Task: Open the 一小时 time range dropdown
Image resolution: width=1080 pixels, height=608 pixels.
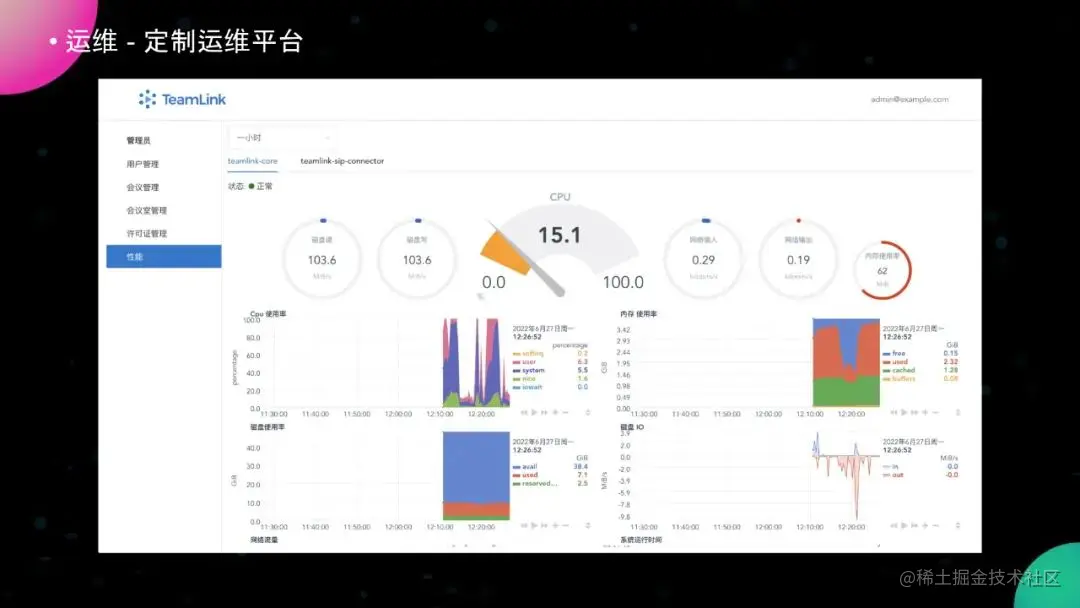Action: tap(281, 138)
